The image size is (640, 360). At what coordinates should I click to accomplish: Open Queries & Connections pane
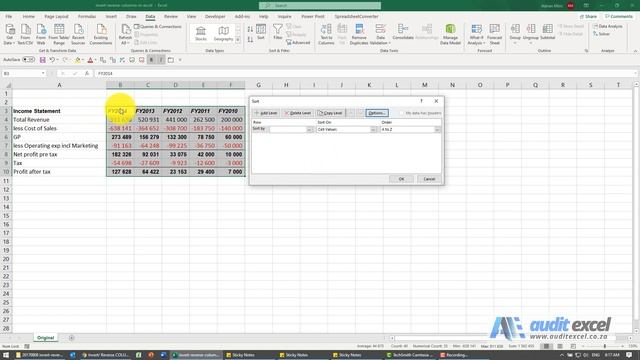[158, 27]
